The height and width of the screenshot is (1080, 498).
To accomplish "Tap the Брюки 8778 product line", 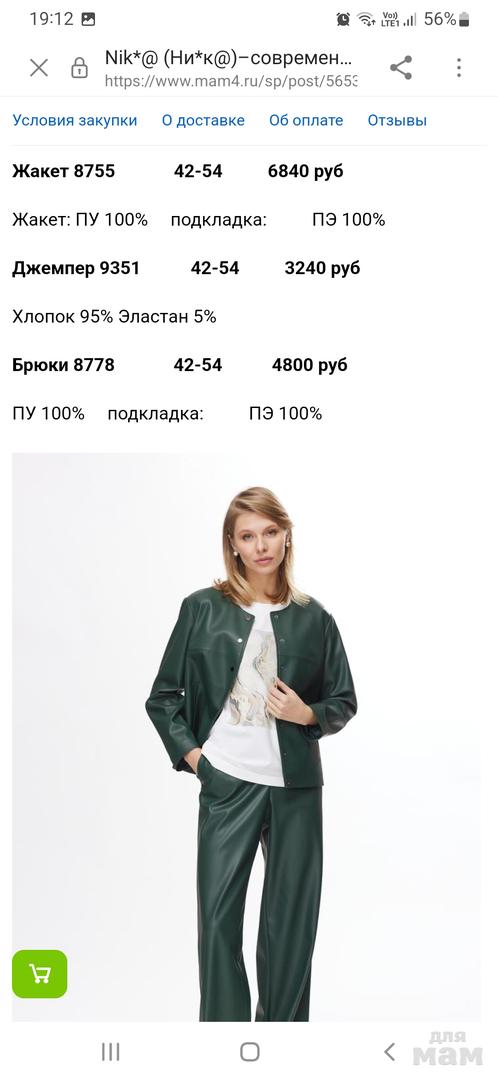I will [x=180, y=365].
